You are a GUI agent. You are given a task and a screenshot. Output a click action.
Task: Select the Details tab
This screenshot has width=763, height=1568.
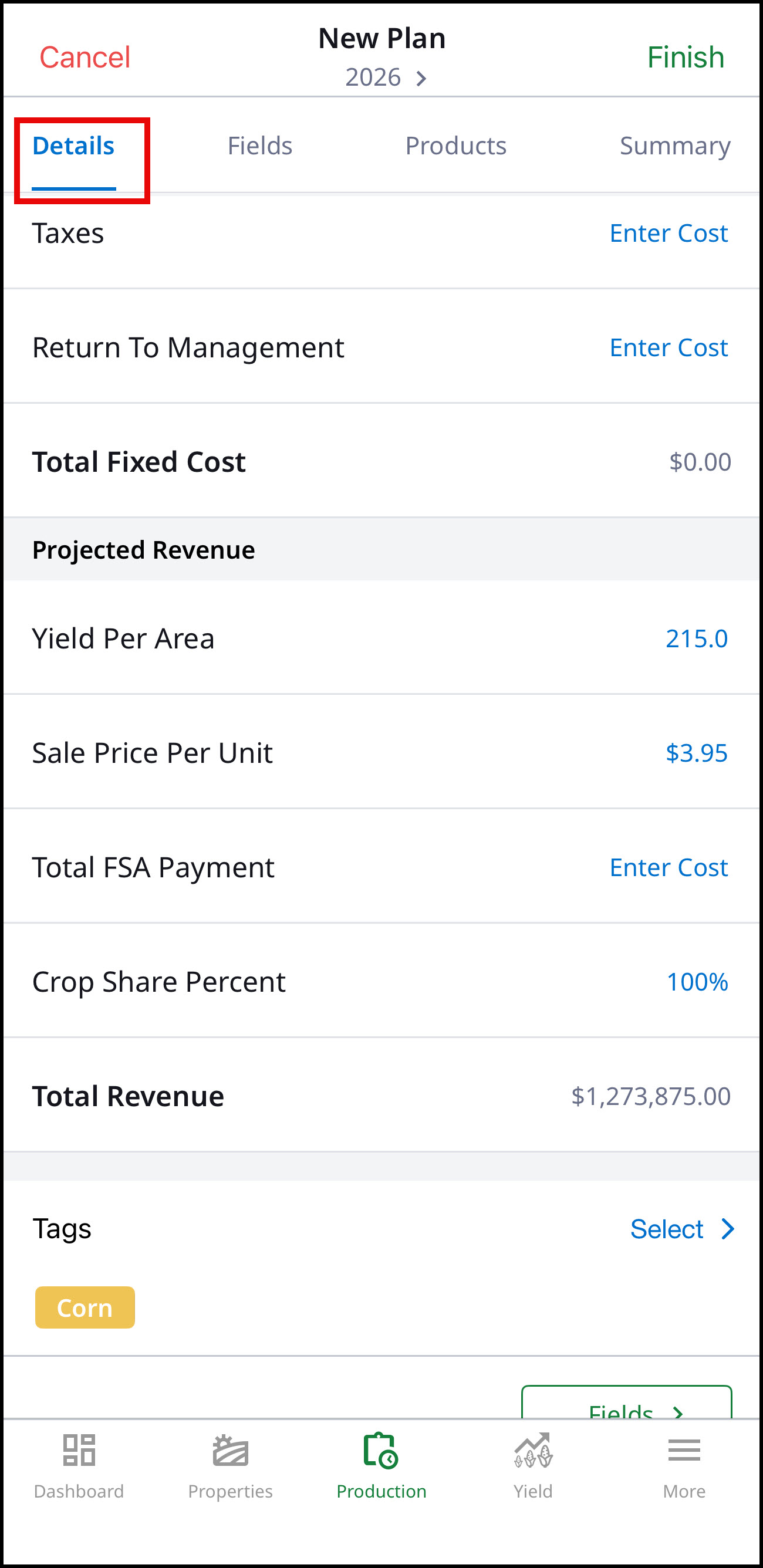point(73,146)
